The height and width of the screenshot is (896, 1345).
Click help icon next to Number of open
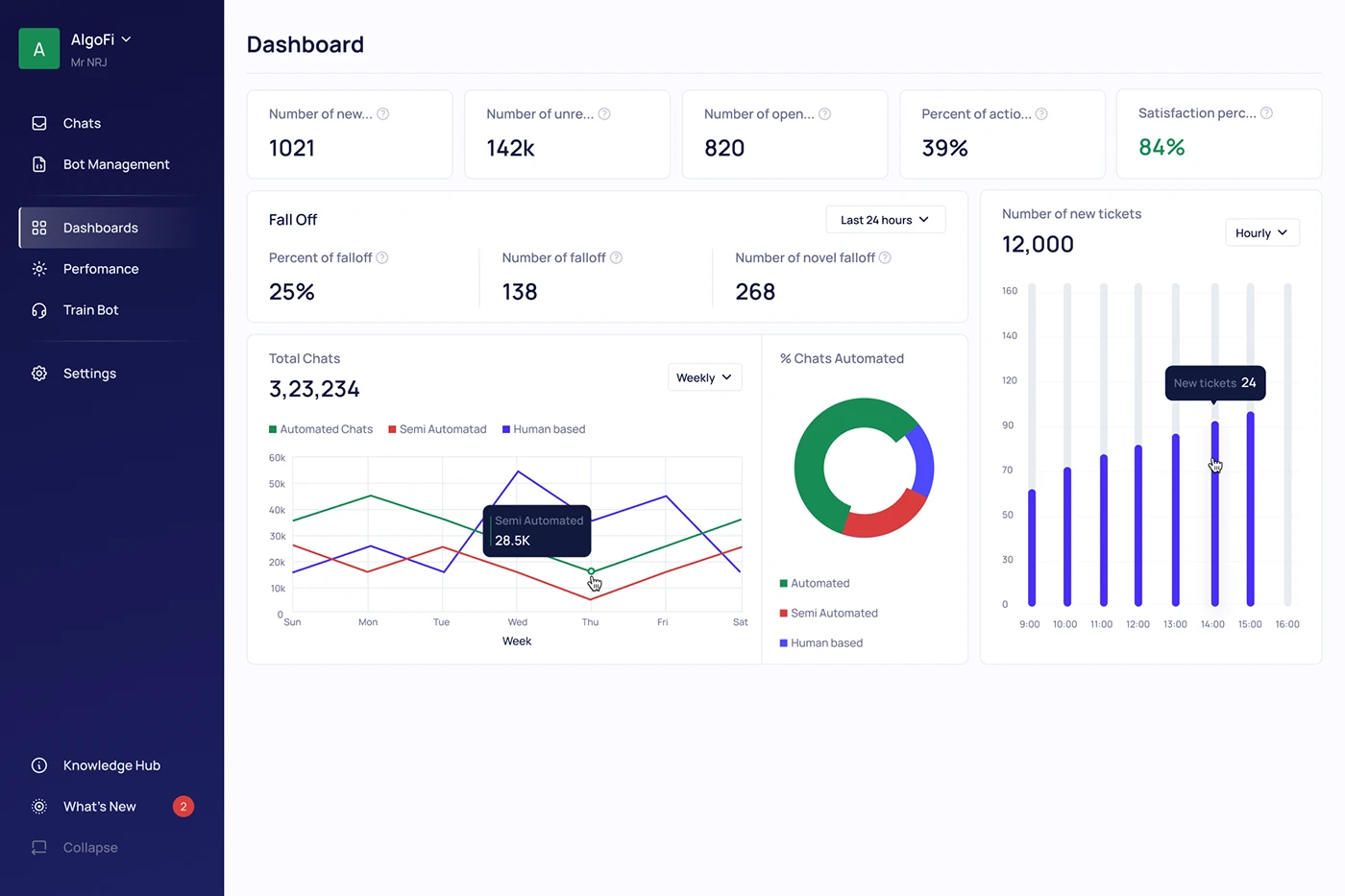[824, 114]
